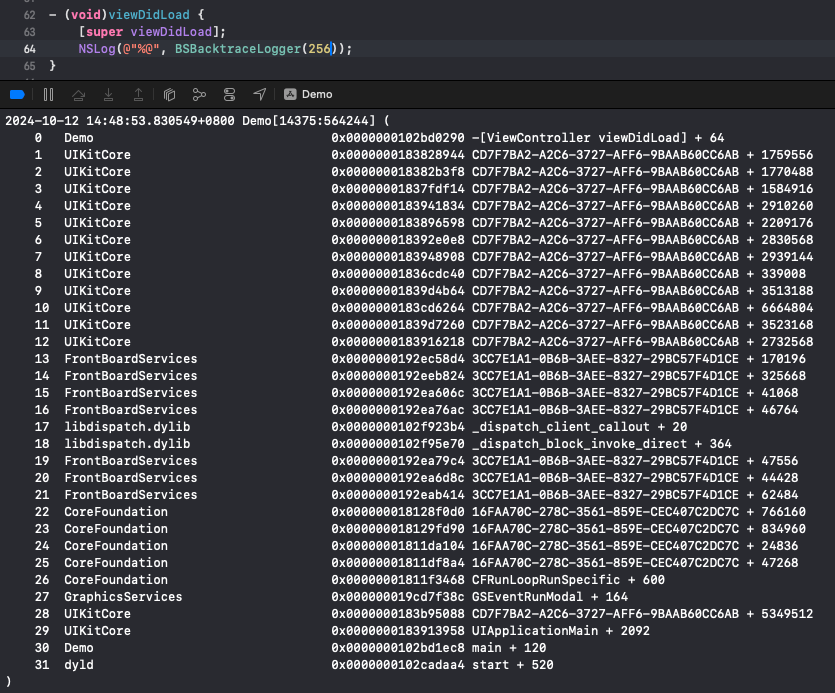Click the Step Out debug icon
This screenshot has width=835, height=693.
[138, 95]
